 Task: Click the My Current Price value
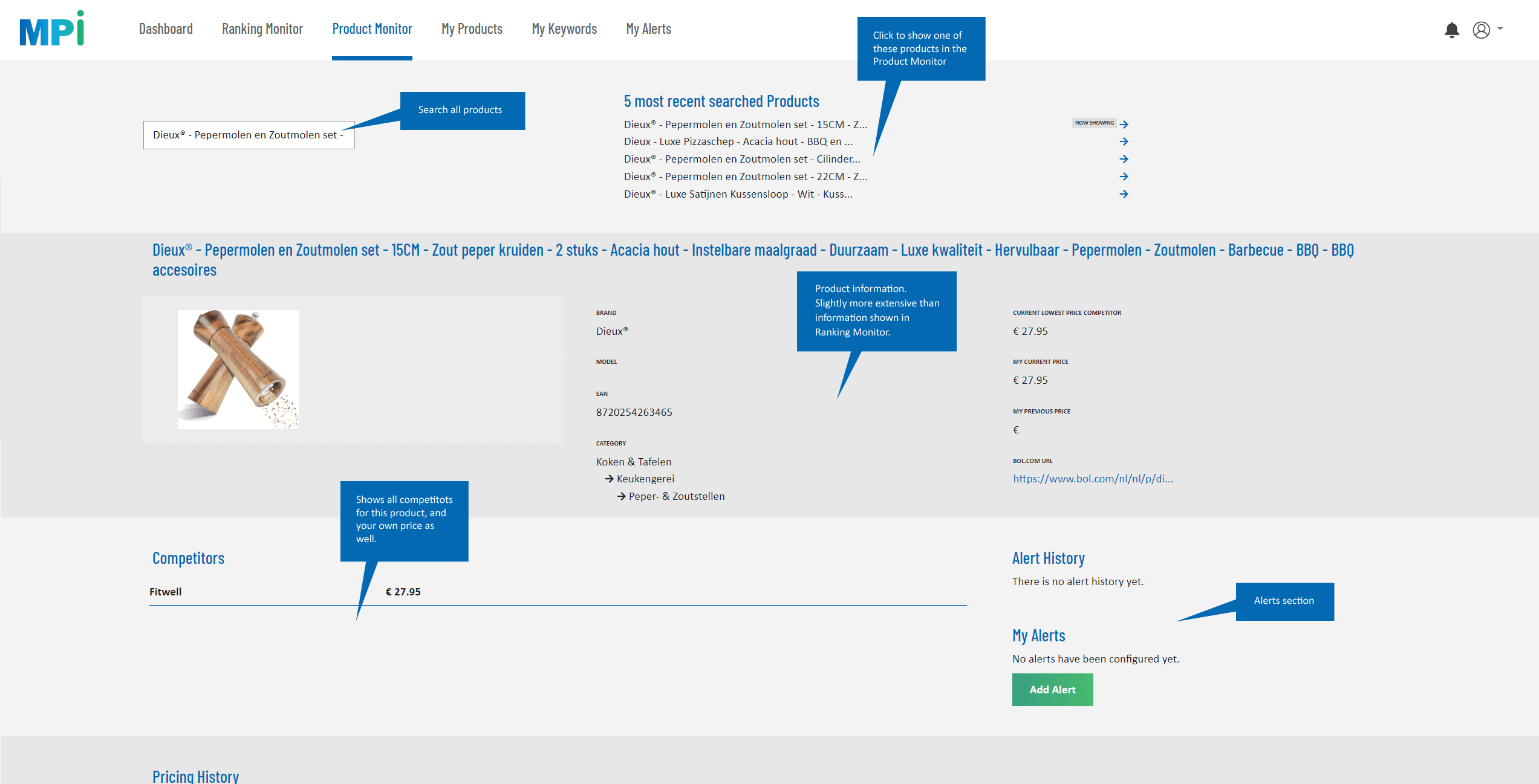click(x=1030, y=380)
